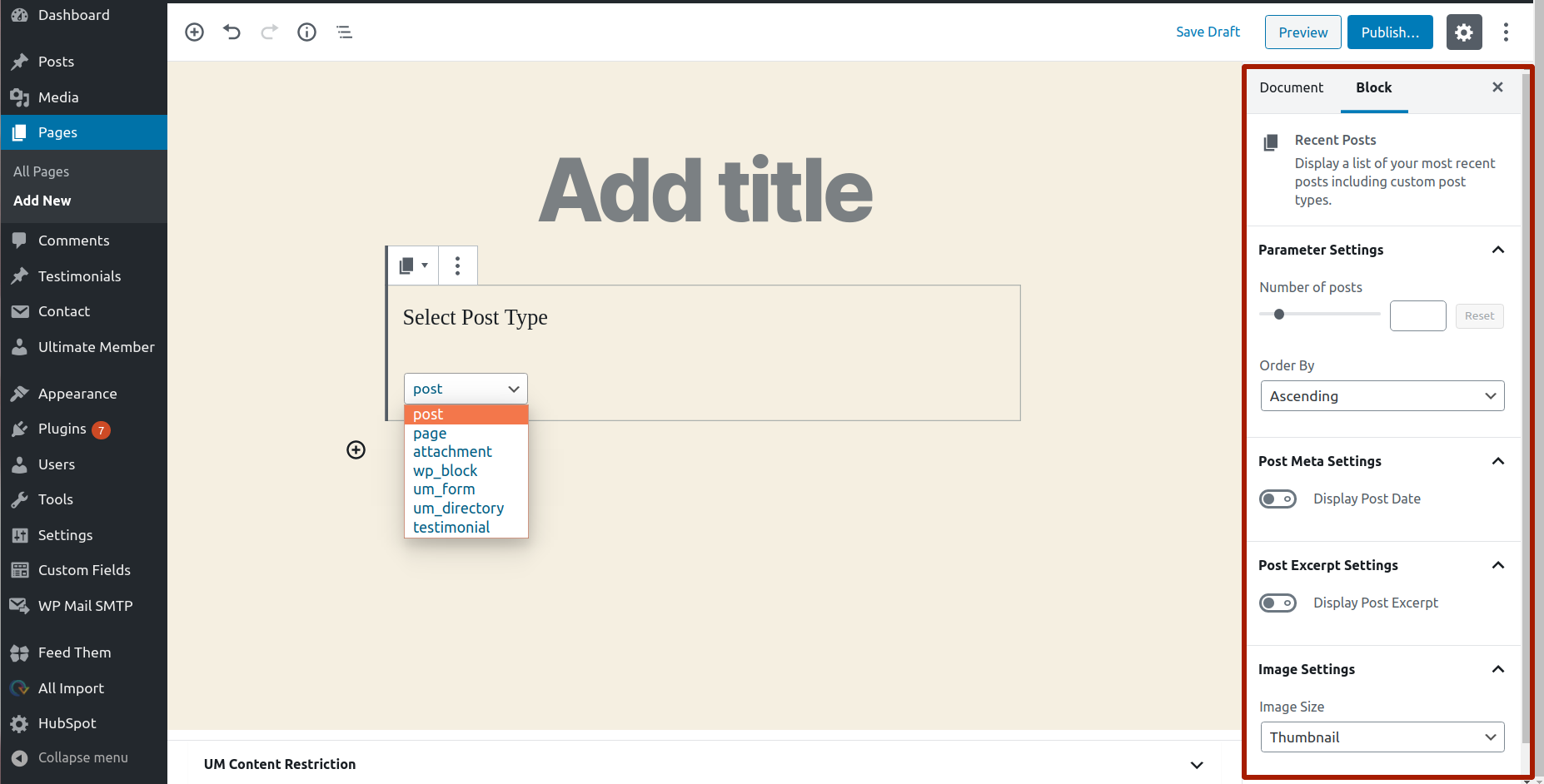The height and width of the screenshot is (784, 1544).
Task: Click the Number of posts slider
Action: (1320, 315)
